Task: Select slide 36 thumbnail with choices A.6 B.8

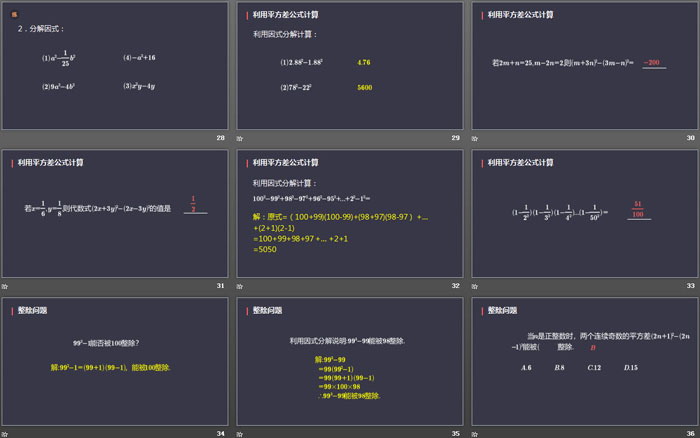Action: 585,361
